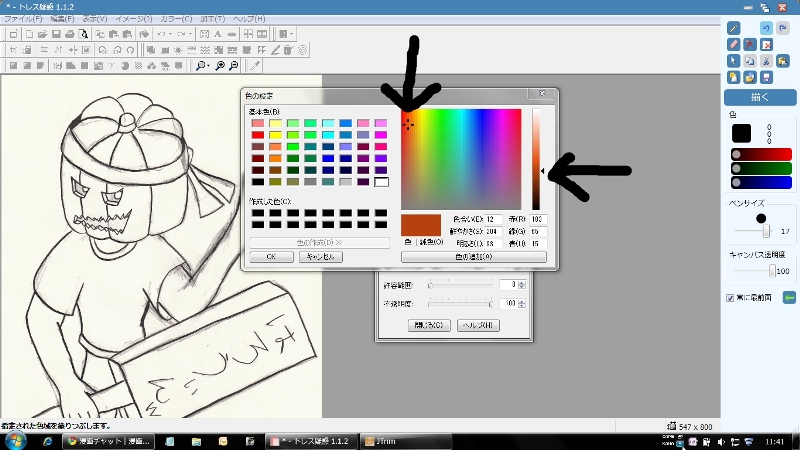Click the 描く draw button
Image resolution: width=800 pixels, height=450 pixels.
click(x=760, y=97)
